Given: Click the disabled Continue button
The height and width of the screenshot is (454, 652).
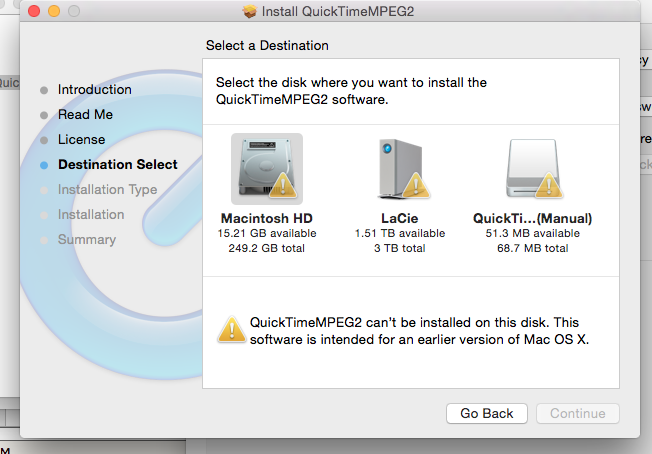Looking at the screenshot, I should [x=578, y=413].
